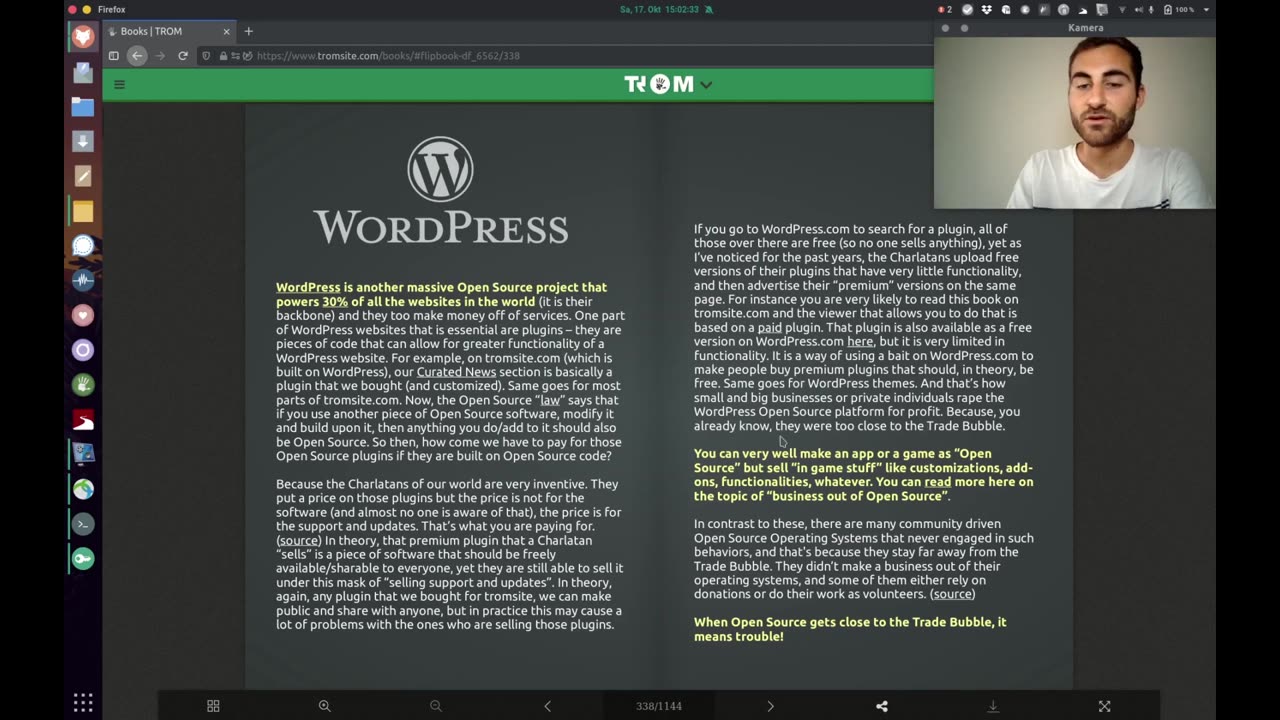Open the green key password manager in dock
The width and height of the screenshot is (1280, 720).
[x=83, y=559]
